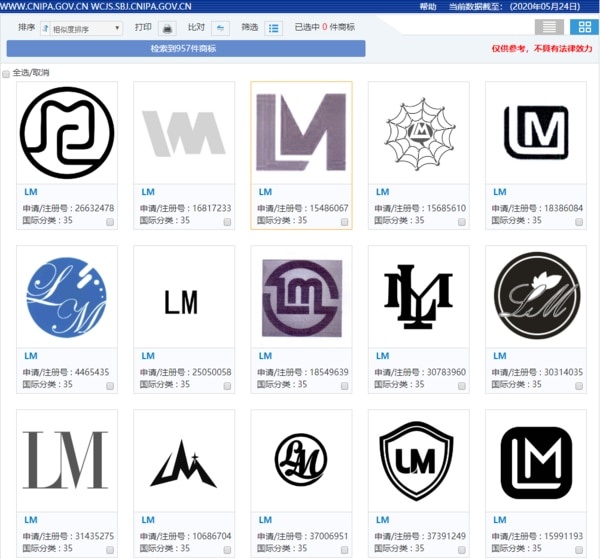Tick checkbox for trademark 4465435
The image size is (600, 559).
coord(110,386)
